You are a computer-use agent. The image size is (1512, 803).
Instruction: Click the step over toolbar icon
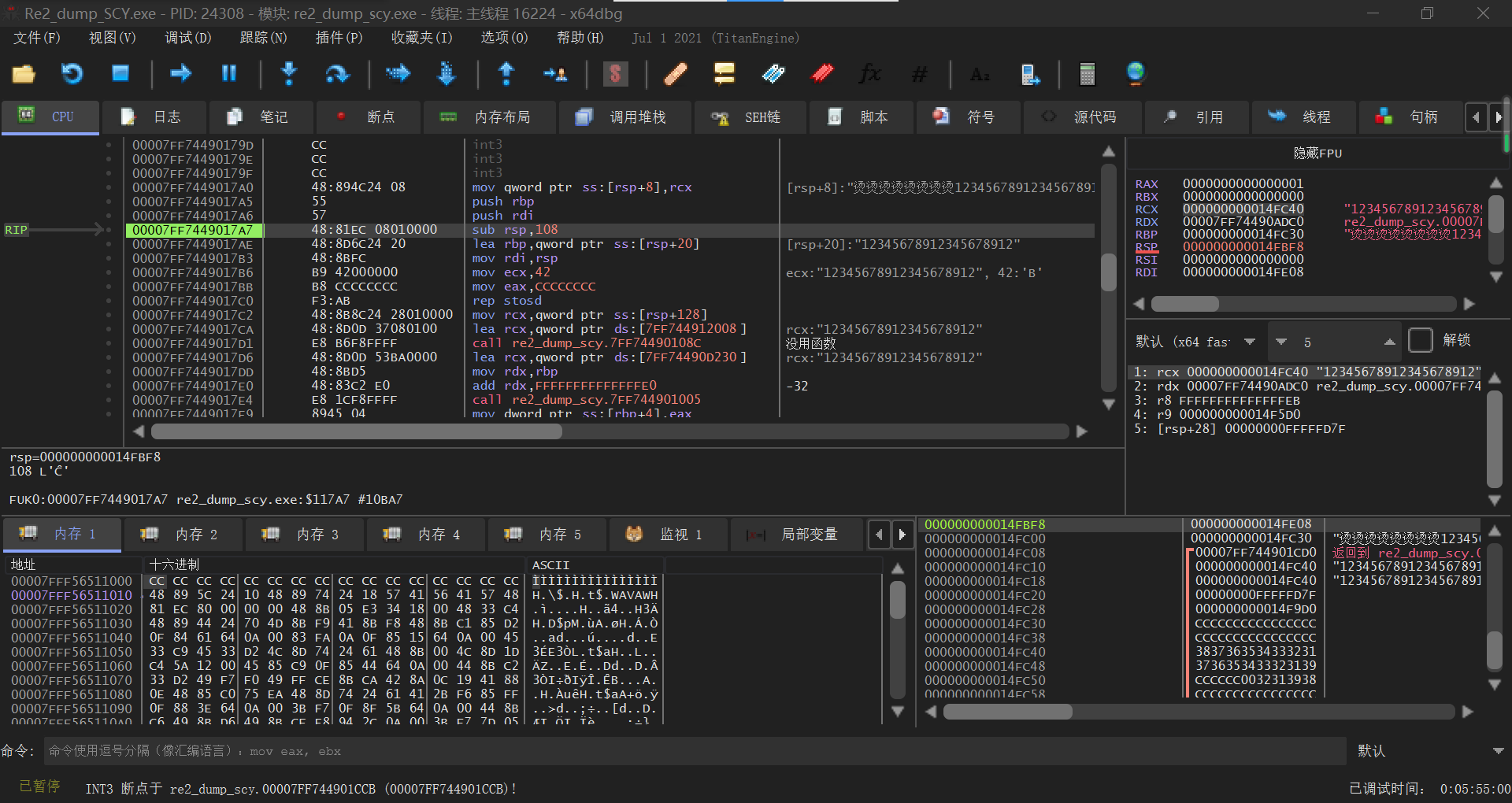[x=337, y=74]
